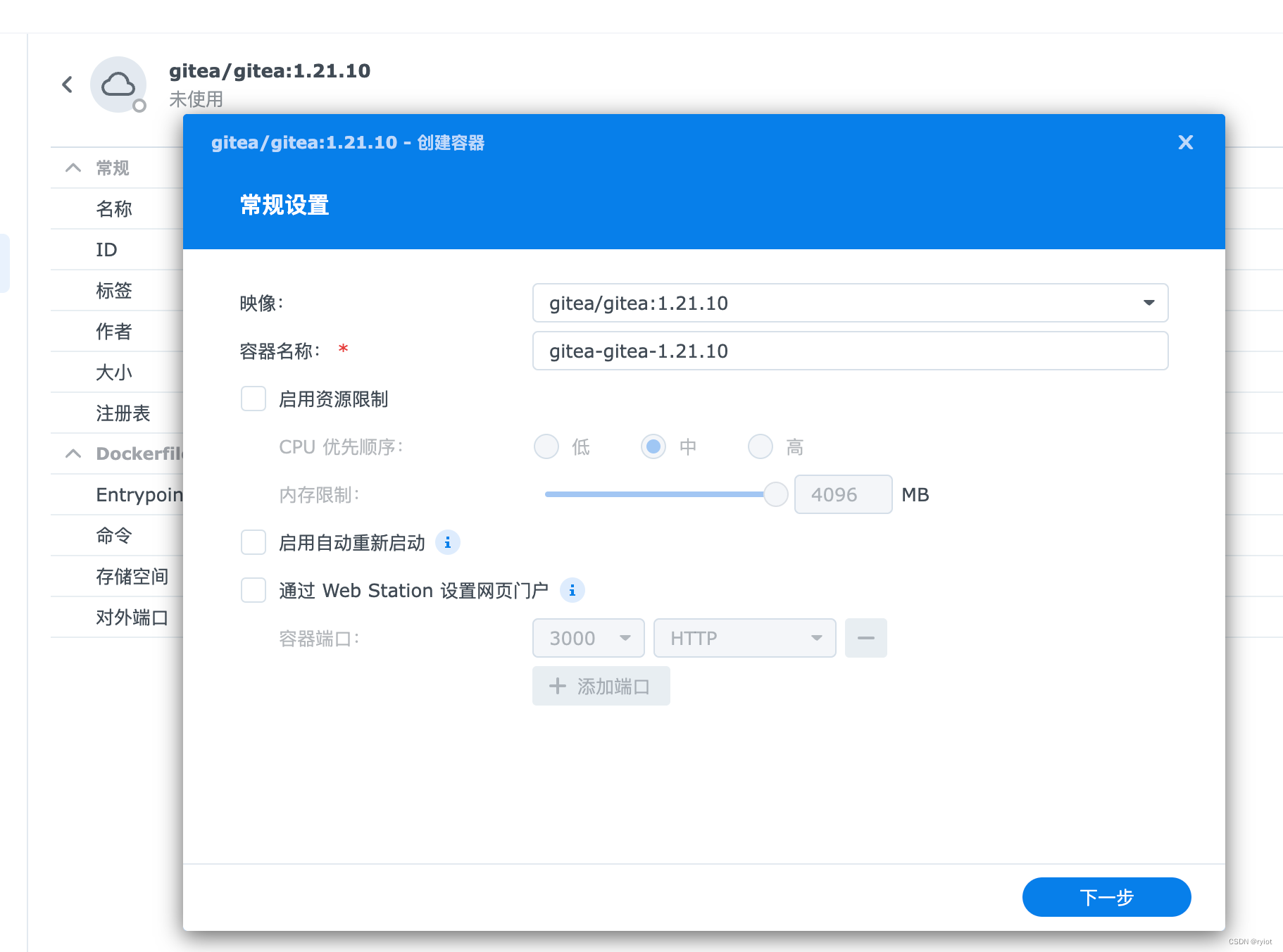This screenshot has height=952, width=1283.
Task: Collapse the Dockerfile section
Action: [x=73, y=453]
